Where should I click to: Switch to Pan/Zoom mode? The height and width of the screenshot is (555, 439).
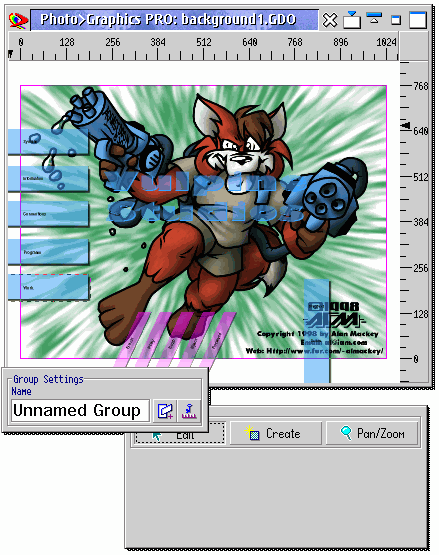pyautogui.click(x=372, y=433)
